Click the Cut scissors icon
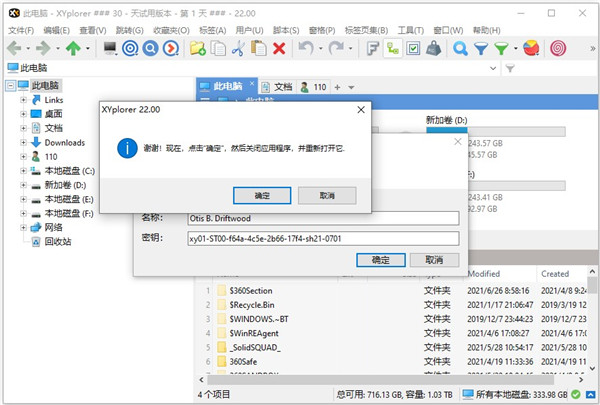This screenshot has height=405, width=600. click(238, 48)
